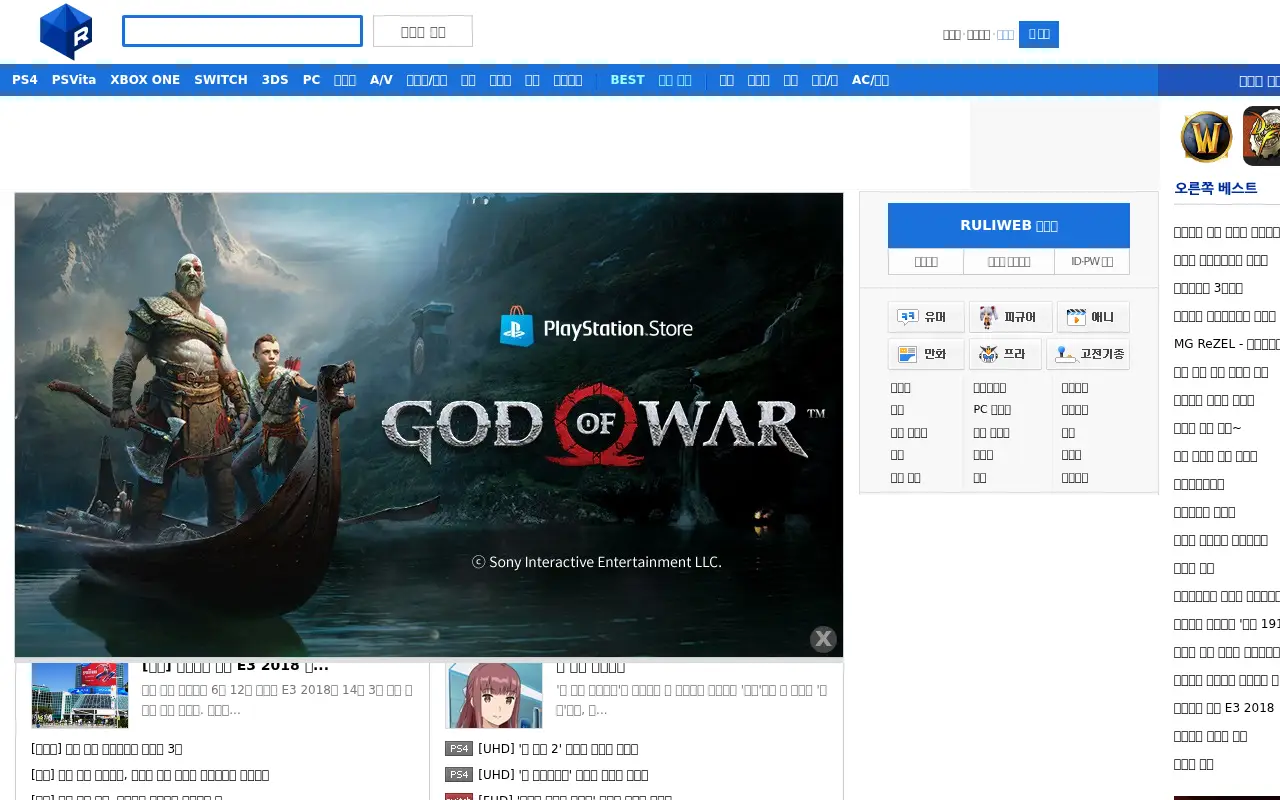Open the PSVita menu item

click(74, 80)
